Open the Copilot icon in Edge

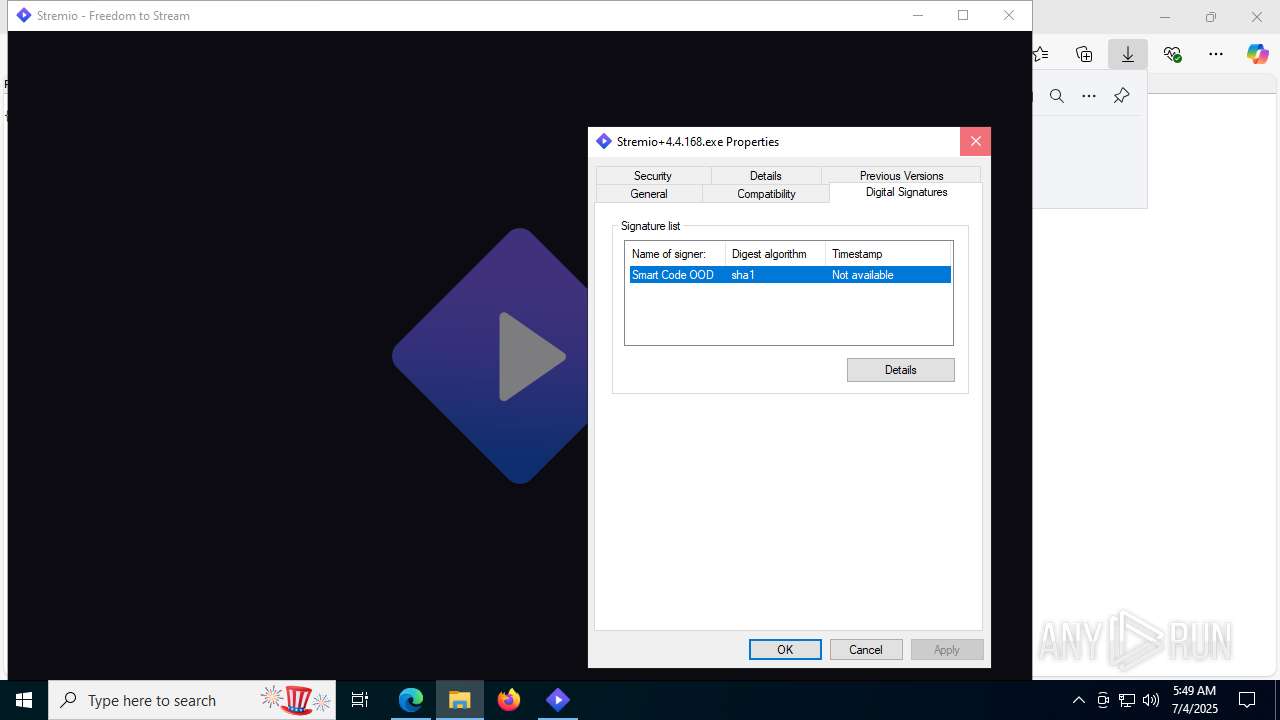click(x=1258, y=54)
